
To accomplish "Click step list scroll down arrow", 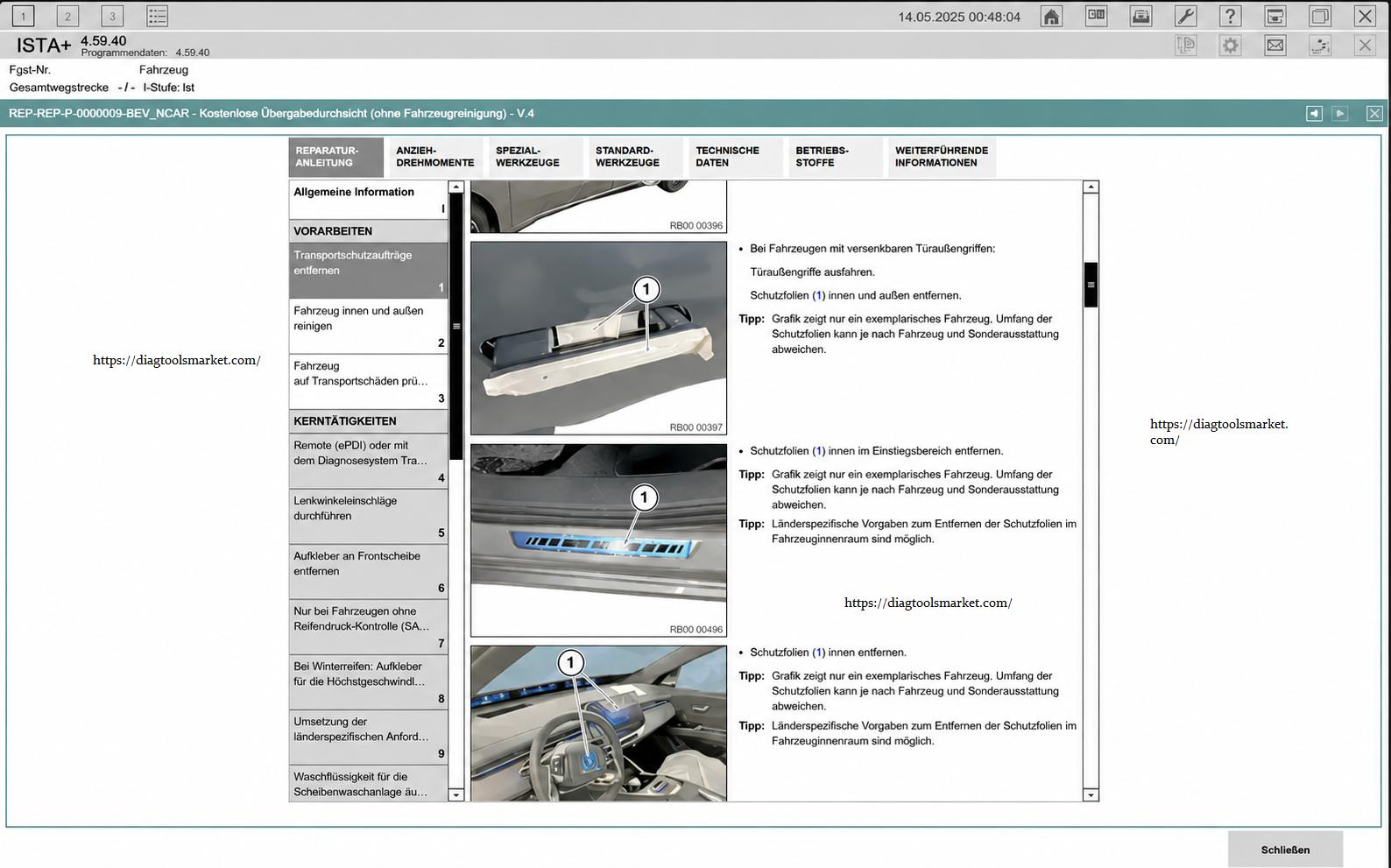I will pos(455,794).
